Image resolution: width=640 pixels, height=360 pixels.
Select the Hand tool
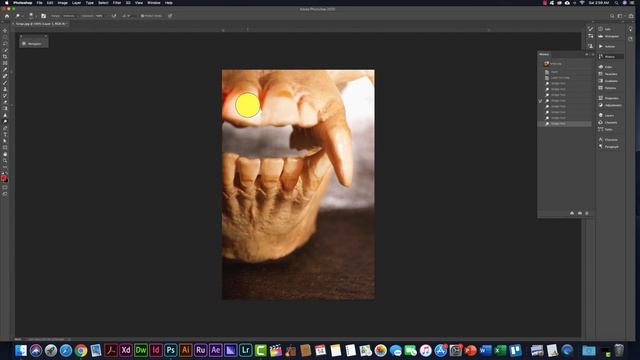tap(5, 154)
